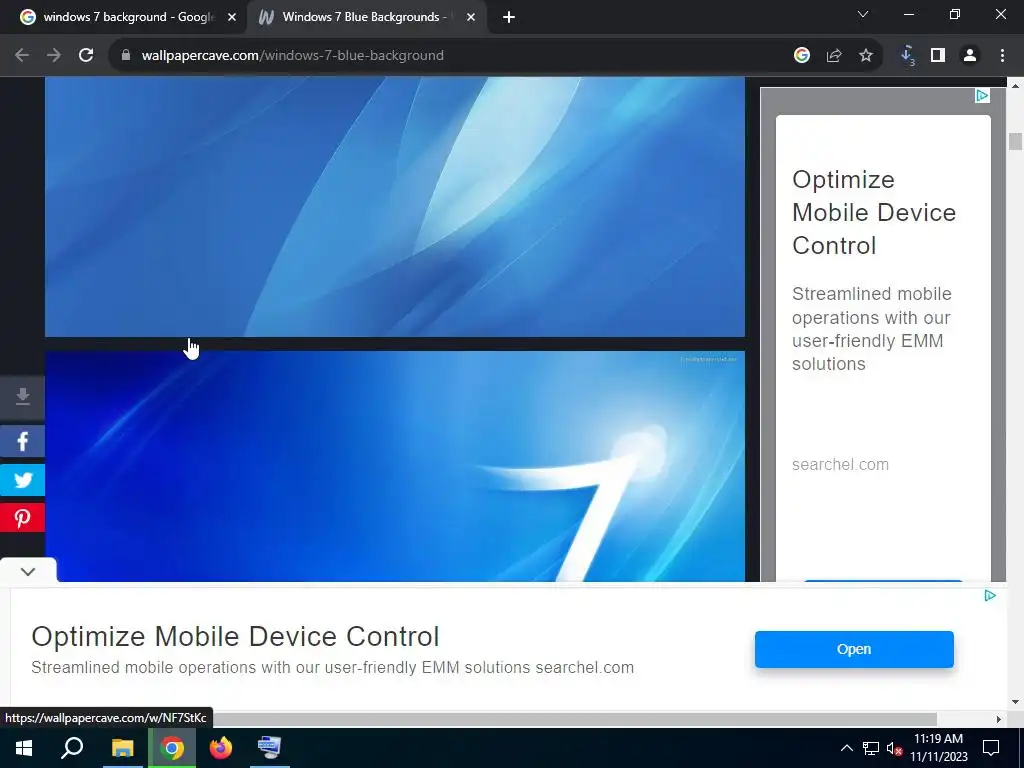This screenshot has height=768, width=1024.
Task: Bookmark this tab with star icon
Action: [x=866, y=56]
